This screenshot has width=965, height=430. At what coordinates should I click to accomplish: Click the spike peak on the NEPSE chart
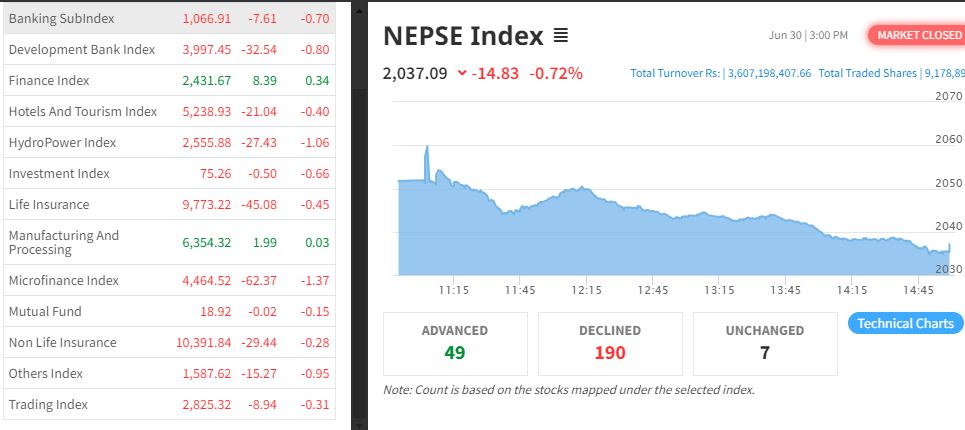tap(427, 147)
